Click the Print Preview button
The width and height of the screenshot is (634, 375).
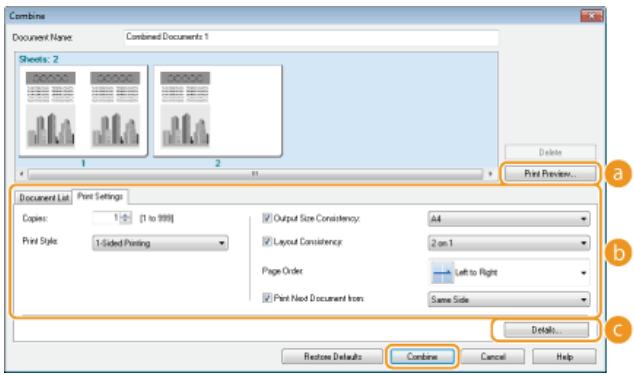click(550, 174)
